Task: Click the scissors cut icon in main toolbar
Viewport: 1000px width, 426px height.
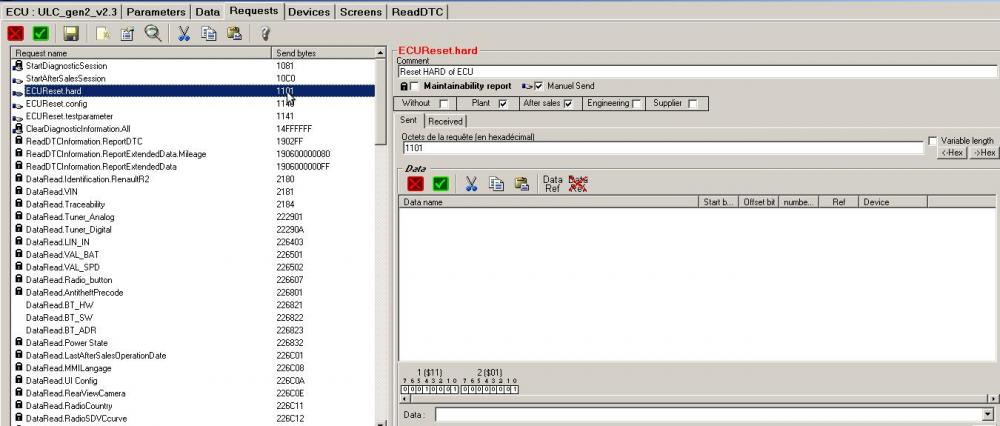Action: pos(184,33)
